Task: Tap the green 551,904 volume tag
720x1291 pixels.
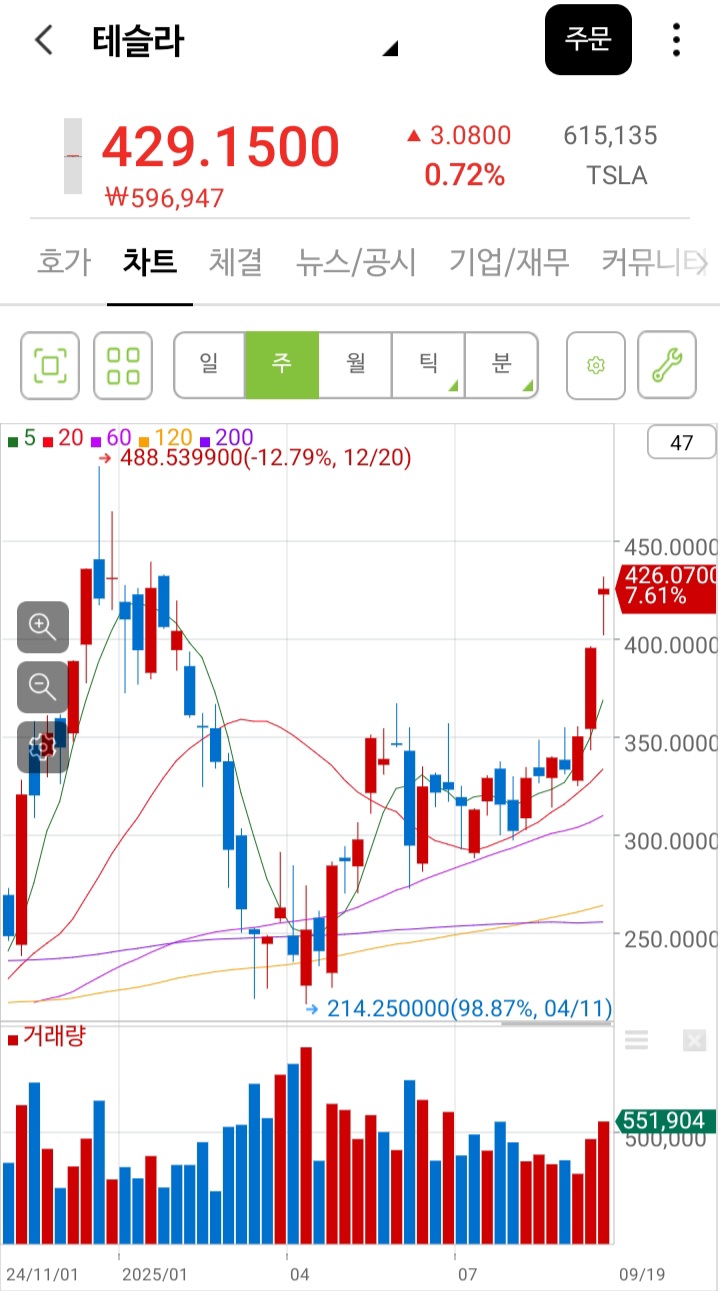Action: (667, 1121)
